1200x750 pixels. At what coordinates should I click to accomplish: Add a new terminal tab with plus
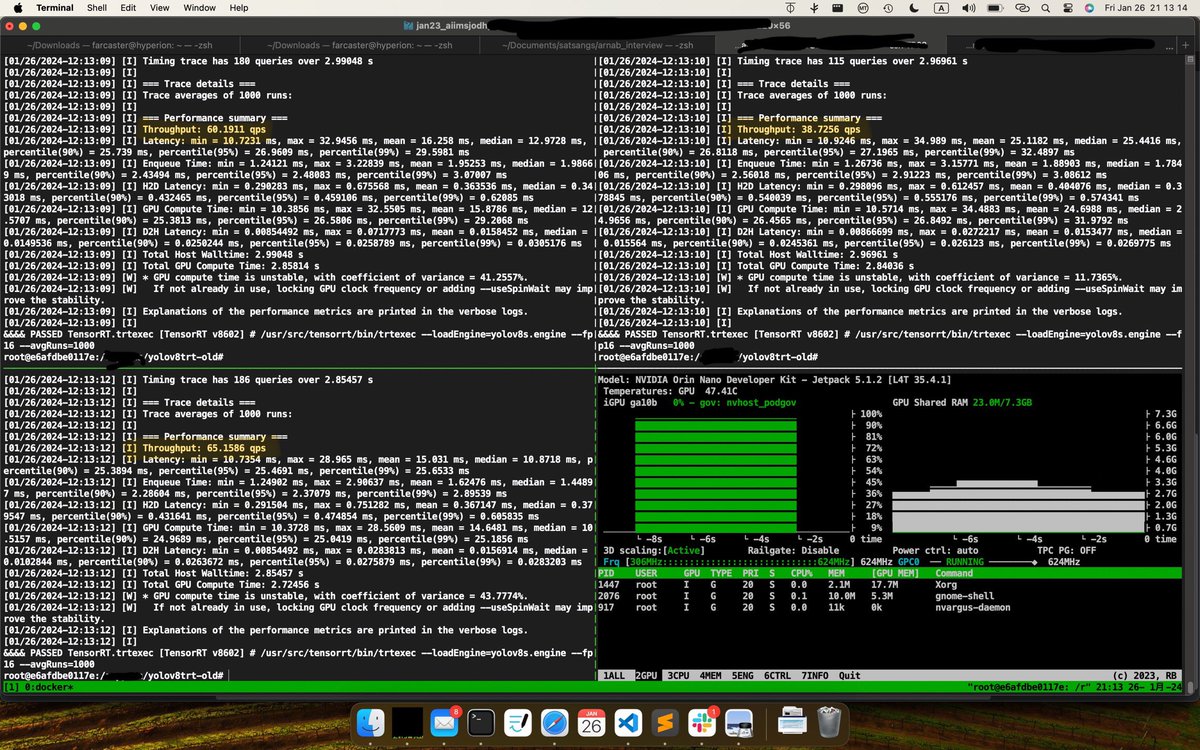pyautogui.click(x=1187, y=44)
